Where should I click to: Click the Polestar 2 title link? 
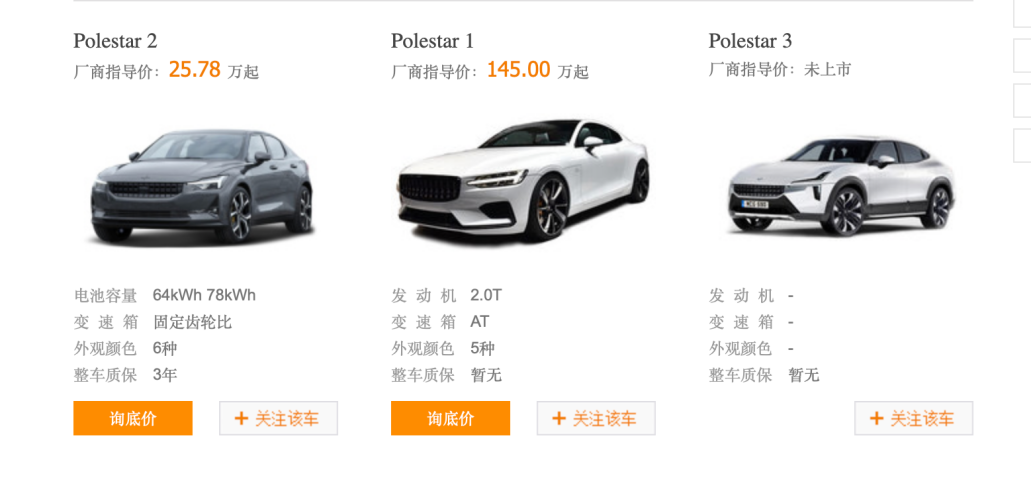coord(115,41)
